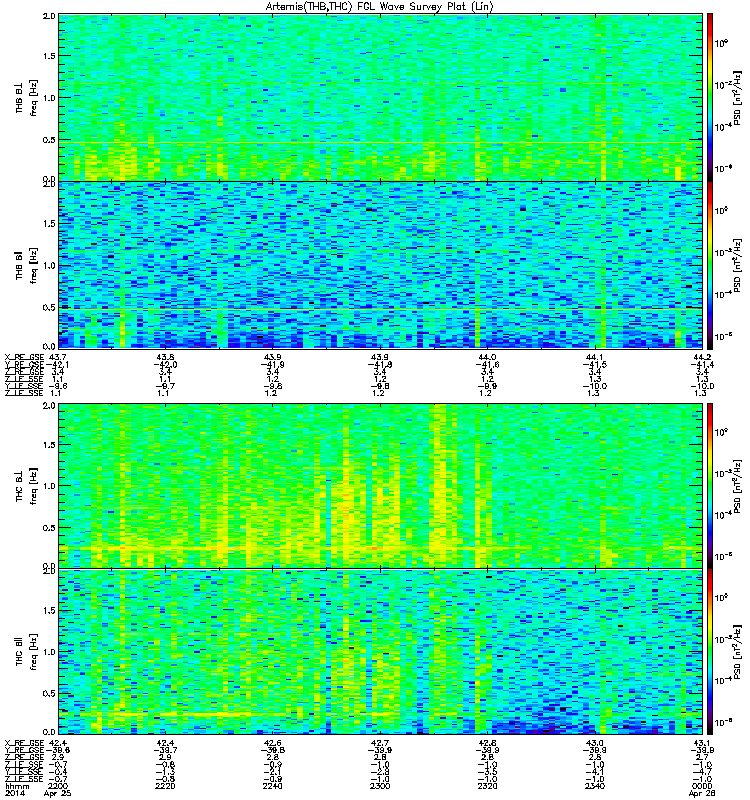
Task: Click the 0.5 frequency tick of the THC B⊥ panel
Action: [49, 528]
